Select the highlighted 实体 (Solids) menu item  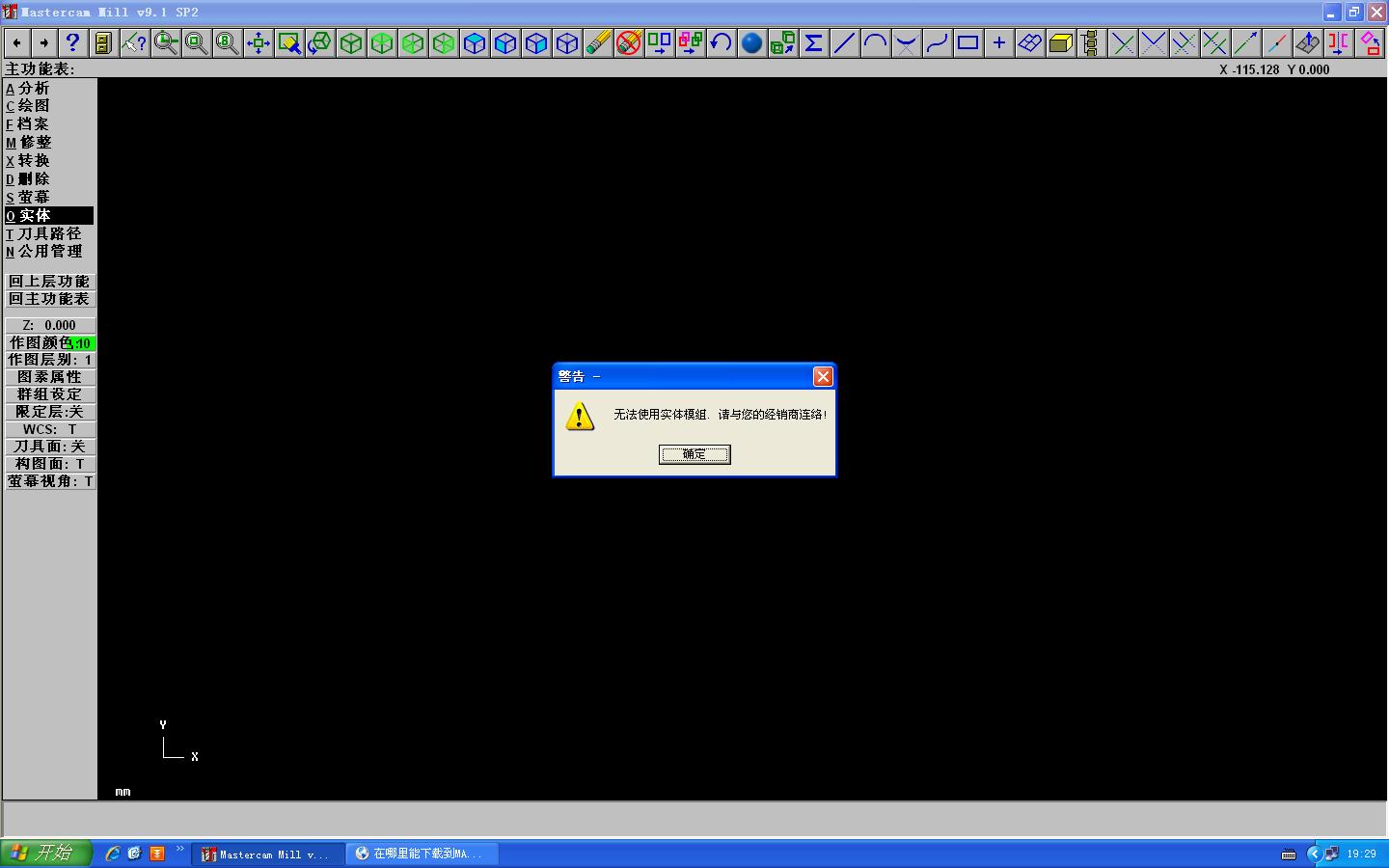point(49,215)
